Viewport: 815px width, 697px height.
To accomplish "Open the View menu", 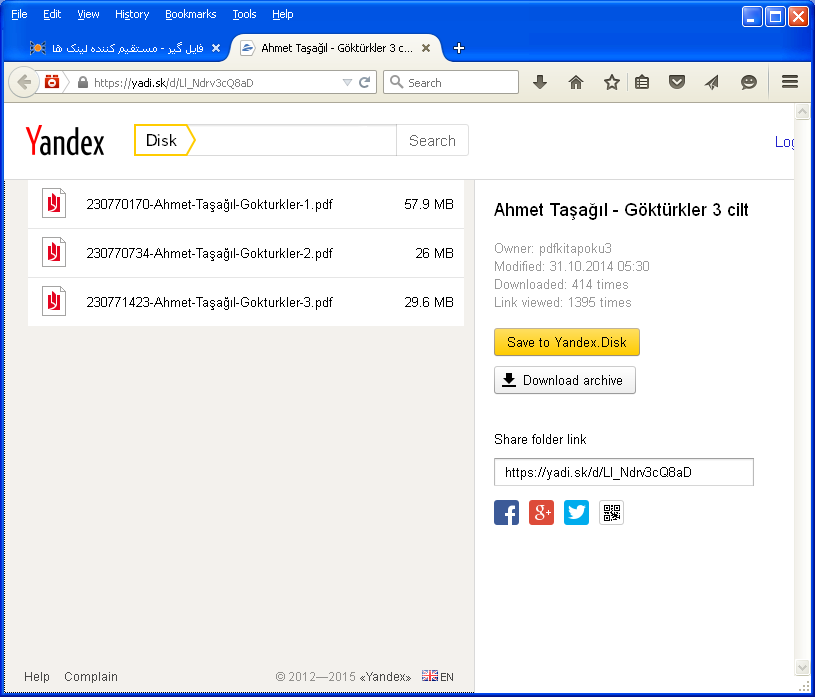I will (88, 15).
